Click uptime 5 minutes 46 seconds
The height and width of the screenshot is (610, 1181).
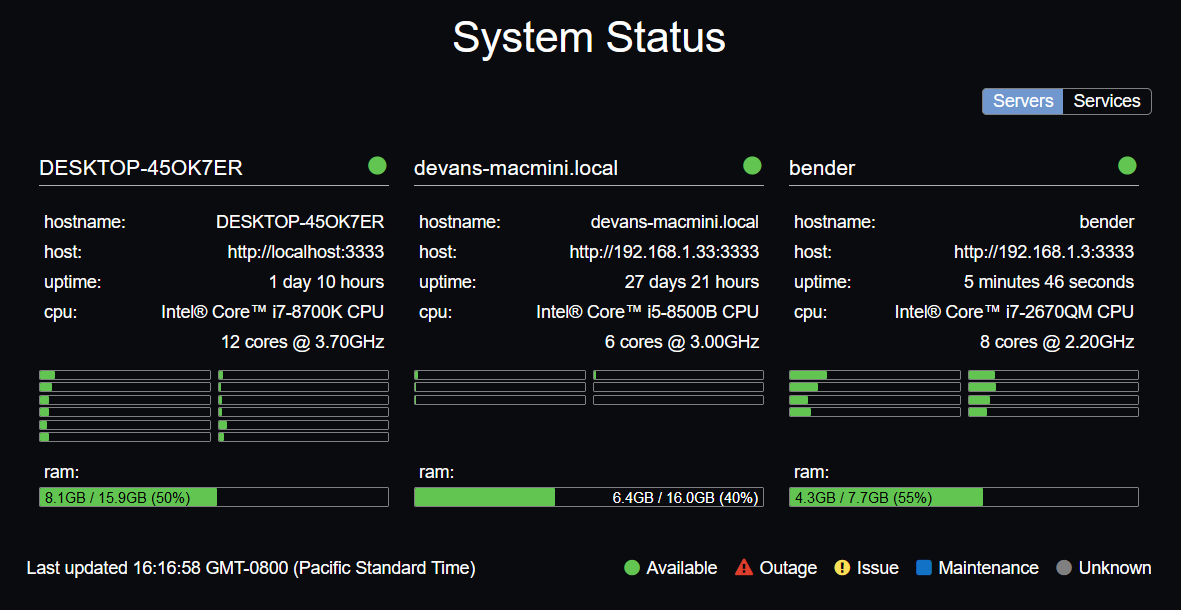(1049, 282)
